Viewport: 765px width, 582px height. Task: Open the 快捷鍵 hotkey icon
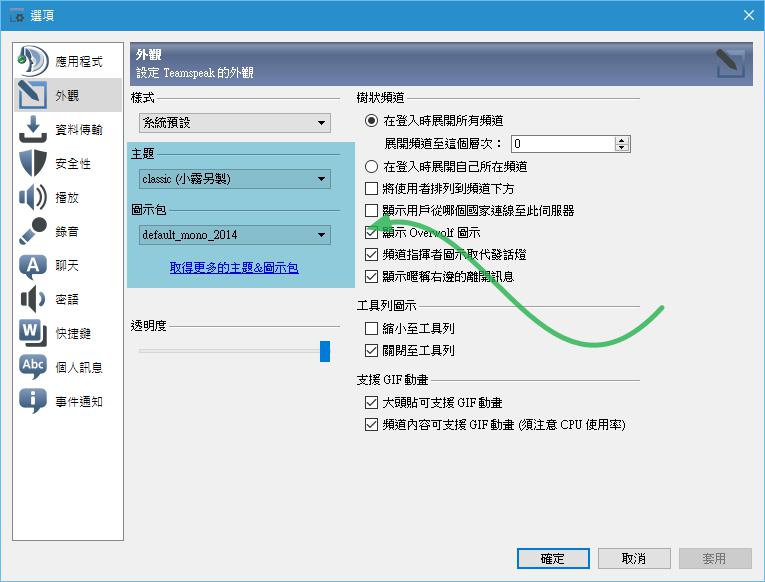pos(33,333)
